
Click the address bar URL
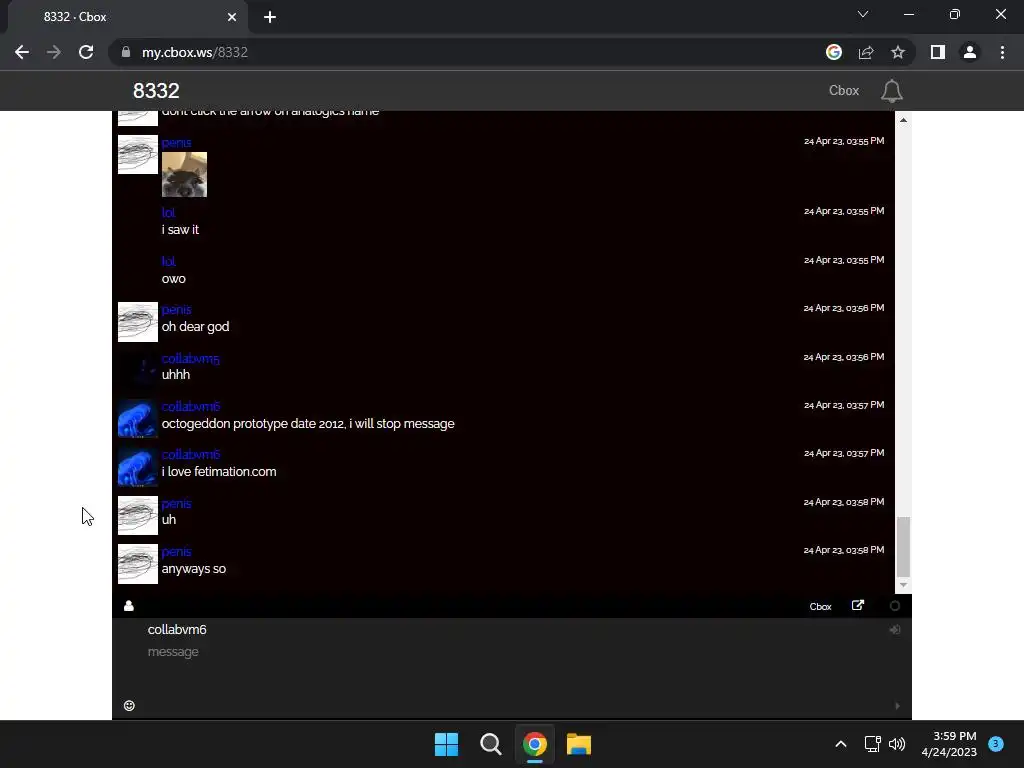195,52
